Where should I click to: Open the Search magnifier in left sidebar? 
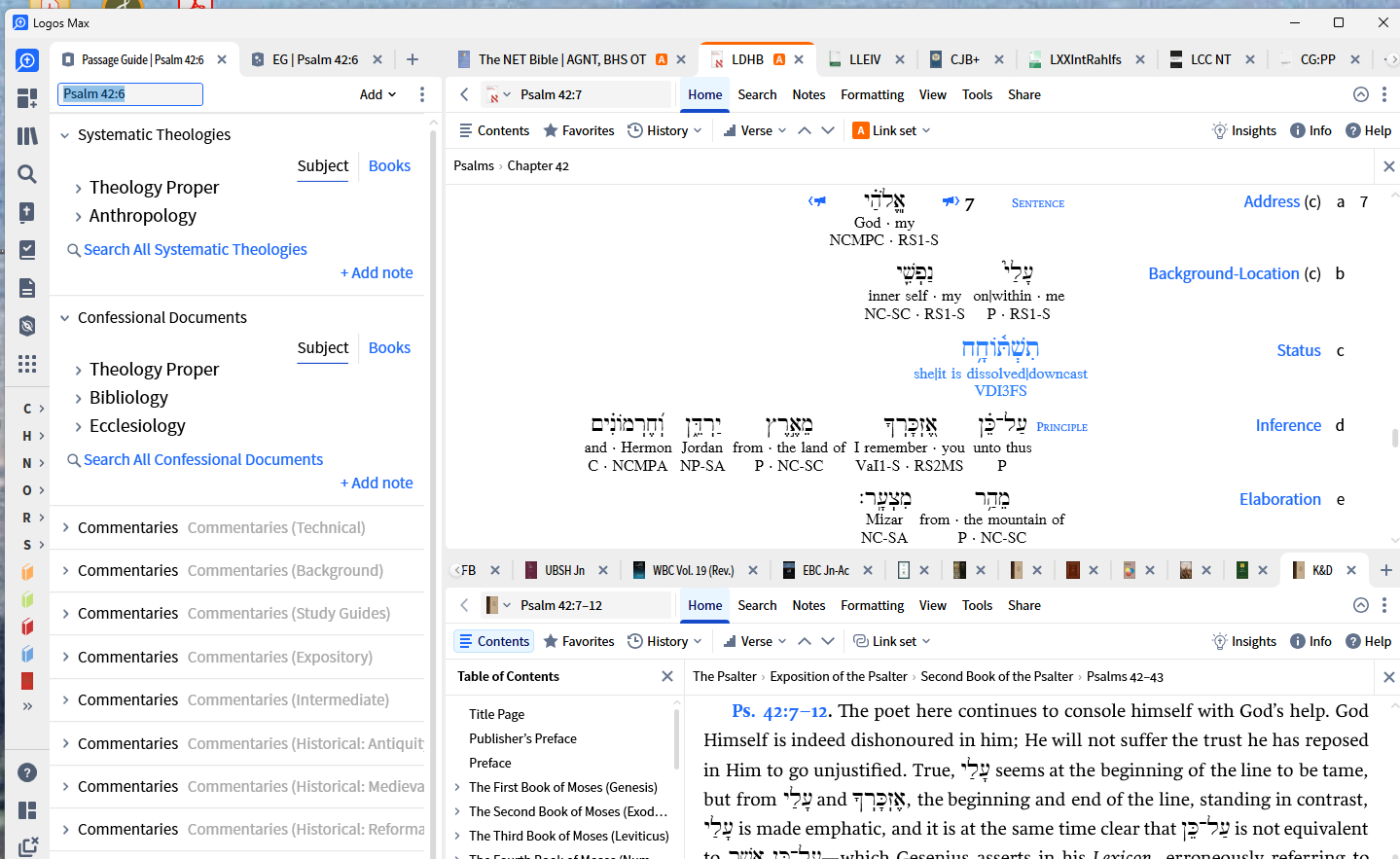(27, 174)
